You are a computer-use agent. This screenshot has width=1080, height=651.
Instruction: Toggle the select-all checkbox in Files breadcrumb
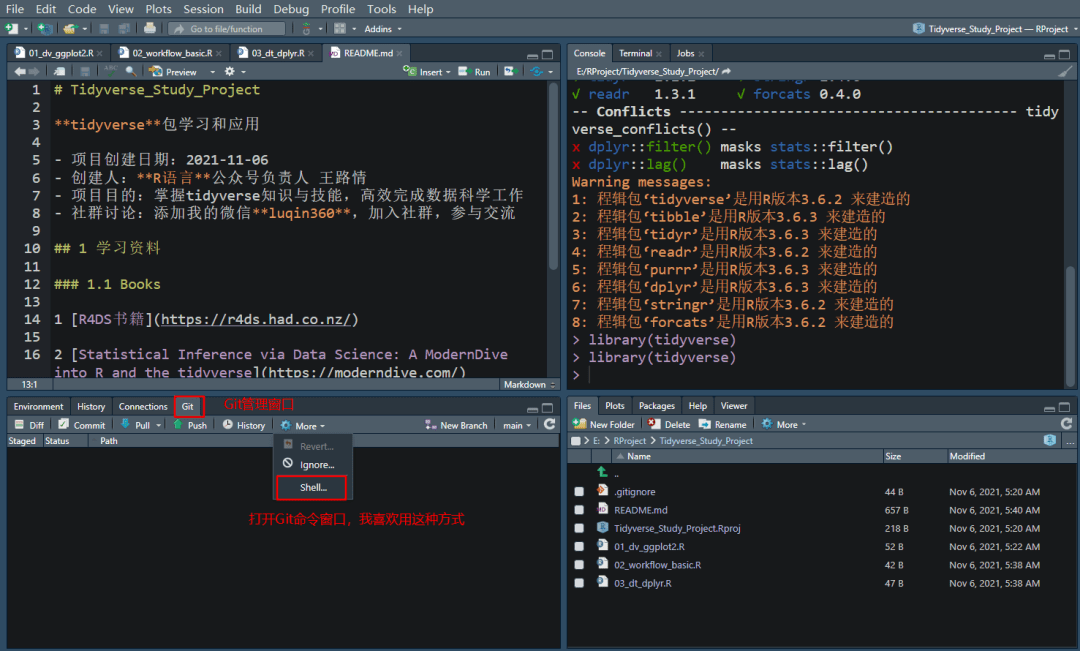pos(576,441)
